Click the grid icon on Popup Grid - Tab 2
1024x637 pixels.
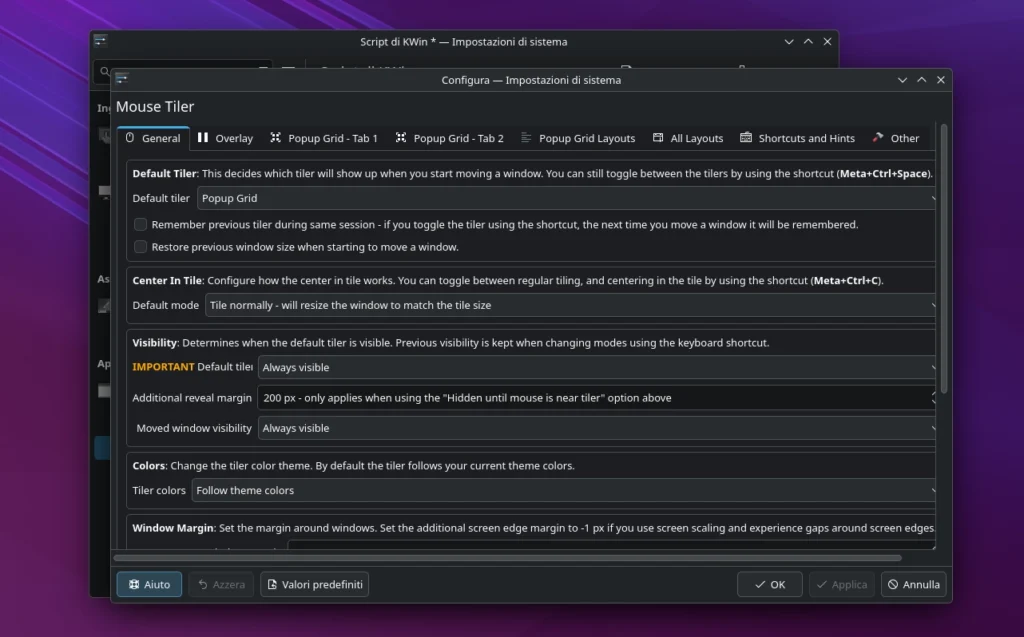[x=401, y=138]
